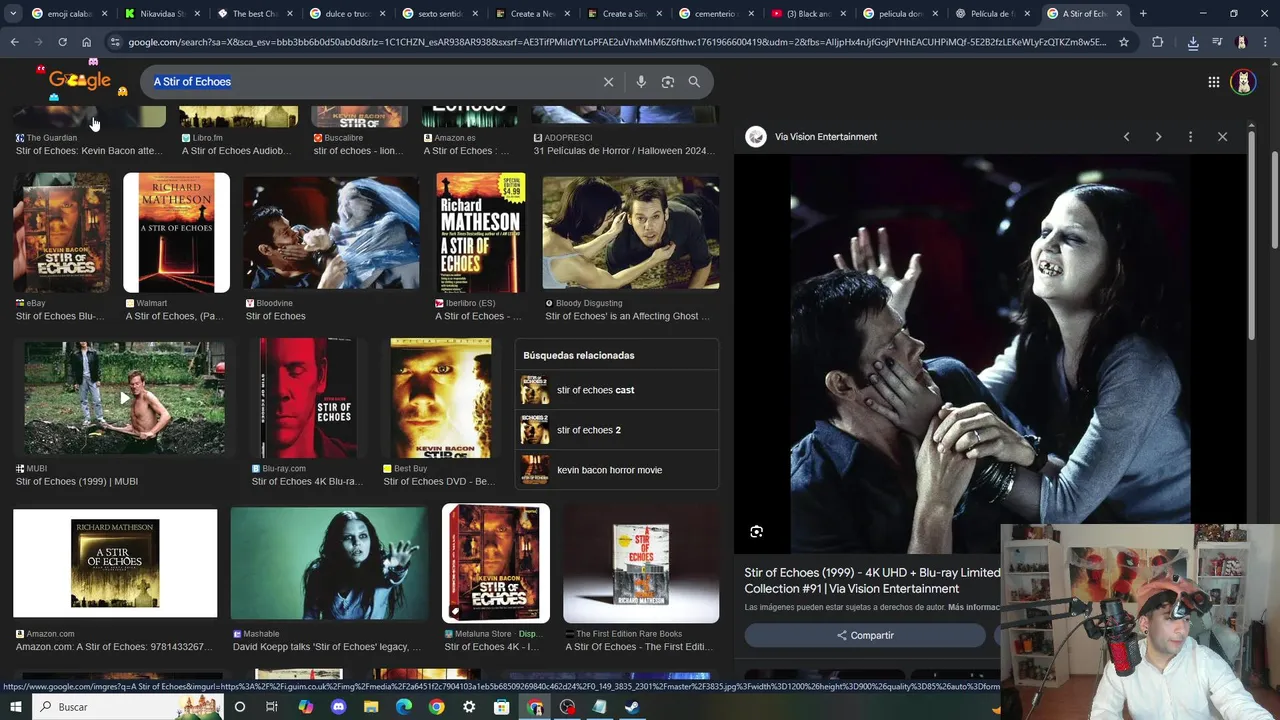This screenshot has width=1280, height=720.
Task: Start voice search with the microphone icon
Action: [641, 82]
